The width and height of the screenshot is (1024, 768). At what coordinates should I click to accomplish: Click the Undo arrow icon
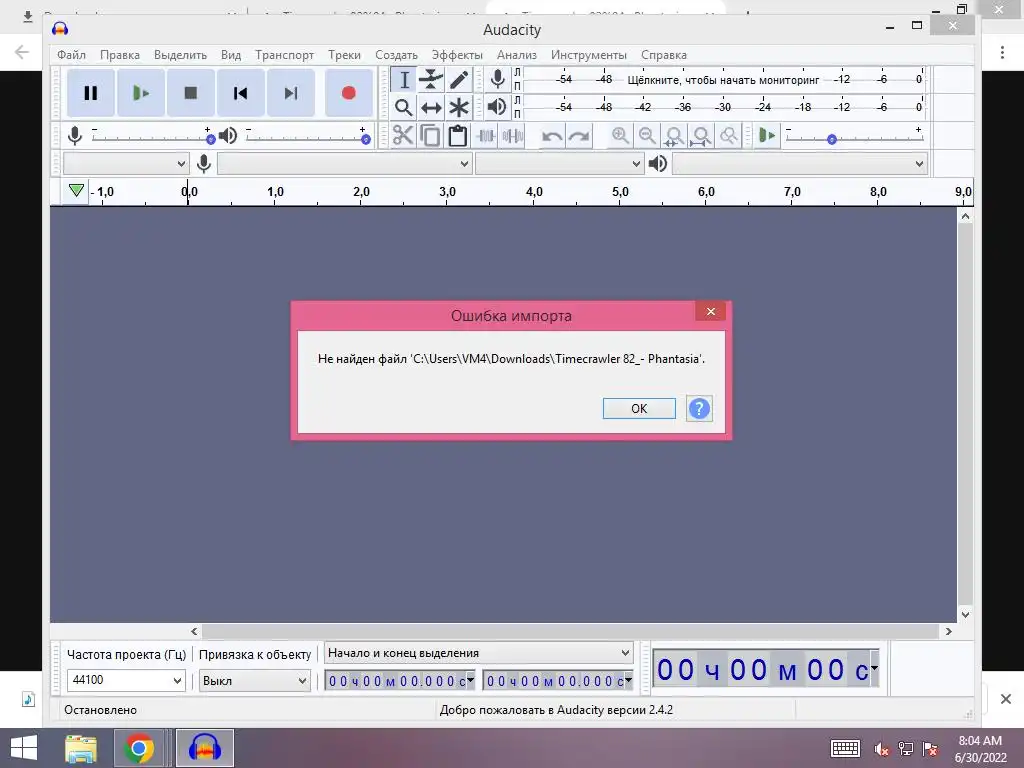[x=552, y=136]
